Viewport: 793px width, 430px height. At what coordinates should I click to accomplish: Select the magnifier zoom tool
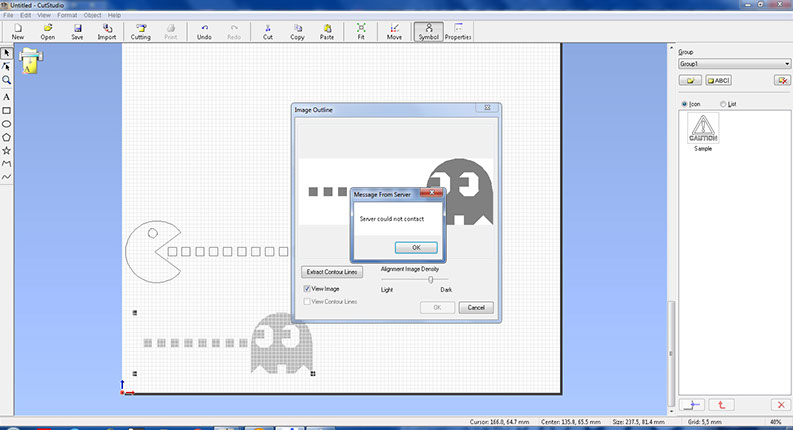click(7, 80)
